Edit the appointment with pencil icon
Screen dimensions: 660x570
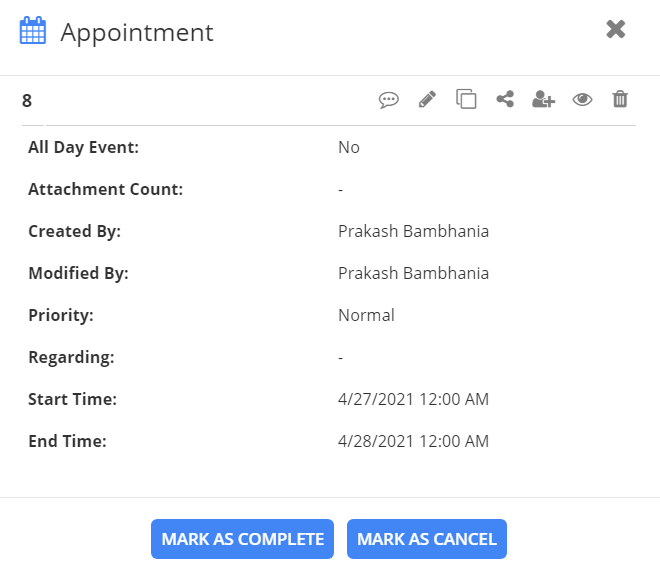tap(427, 99)
